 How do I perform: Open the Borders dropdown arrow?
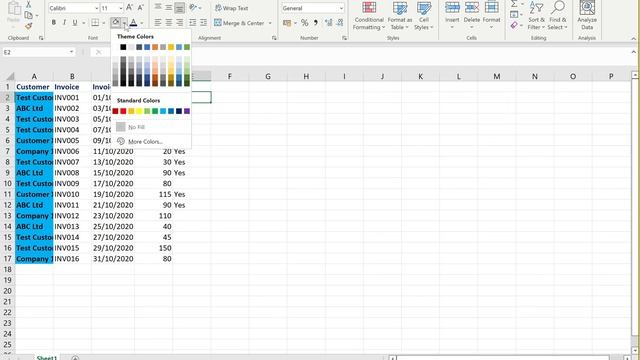tap(104, 23)
